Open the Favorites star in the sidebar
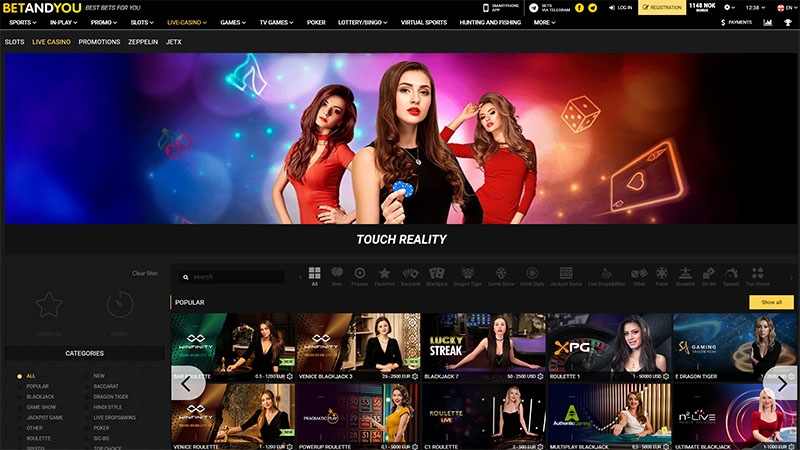 tap(49, 305)
